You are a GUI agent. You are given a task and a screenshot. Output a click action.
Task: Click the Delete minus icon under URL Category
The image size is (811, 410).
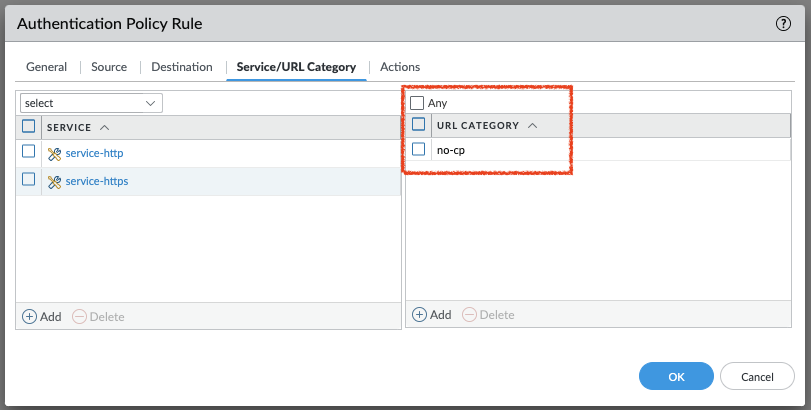470,314
